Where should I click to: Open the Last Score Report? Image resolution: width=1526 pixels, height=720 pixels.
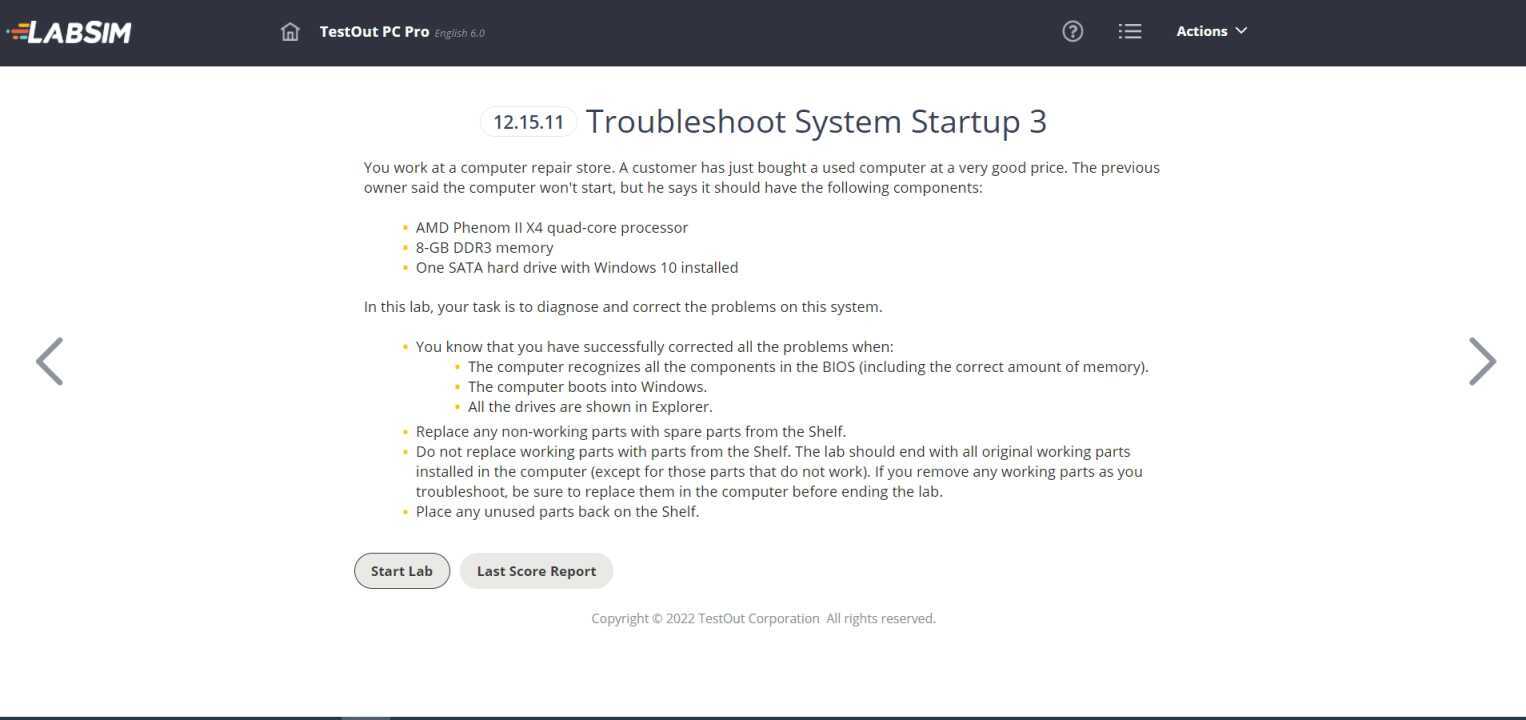[536, 570]
